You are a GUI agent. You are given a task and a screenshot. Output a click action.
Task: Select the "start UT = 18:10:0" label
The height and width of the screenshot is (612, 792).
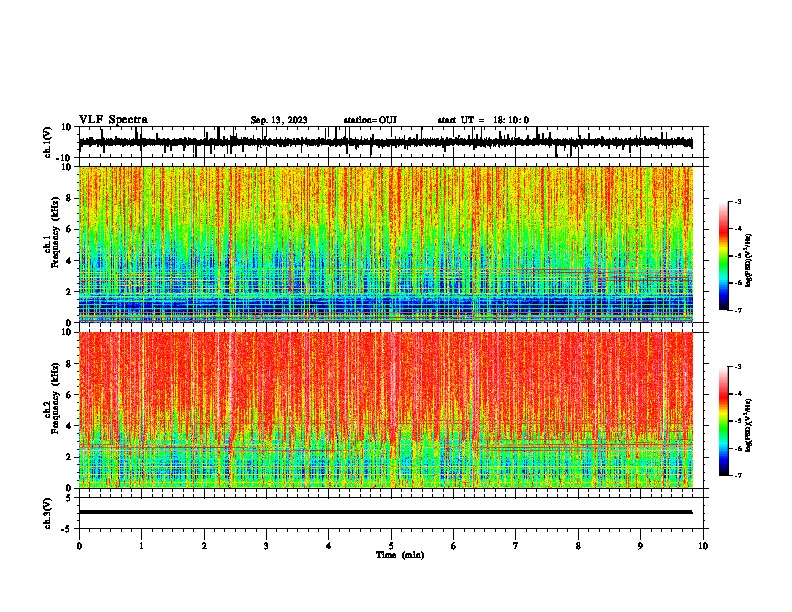[483, 120]
